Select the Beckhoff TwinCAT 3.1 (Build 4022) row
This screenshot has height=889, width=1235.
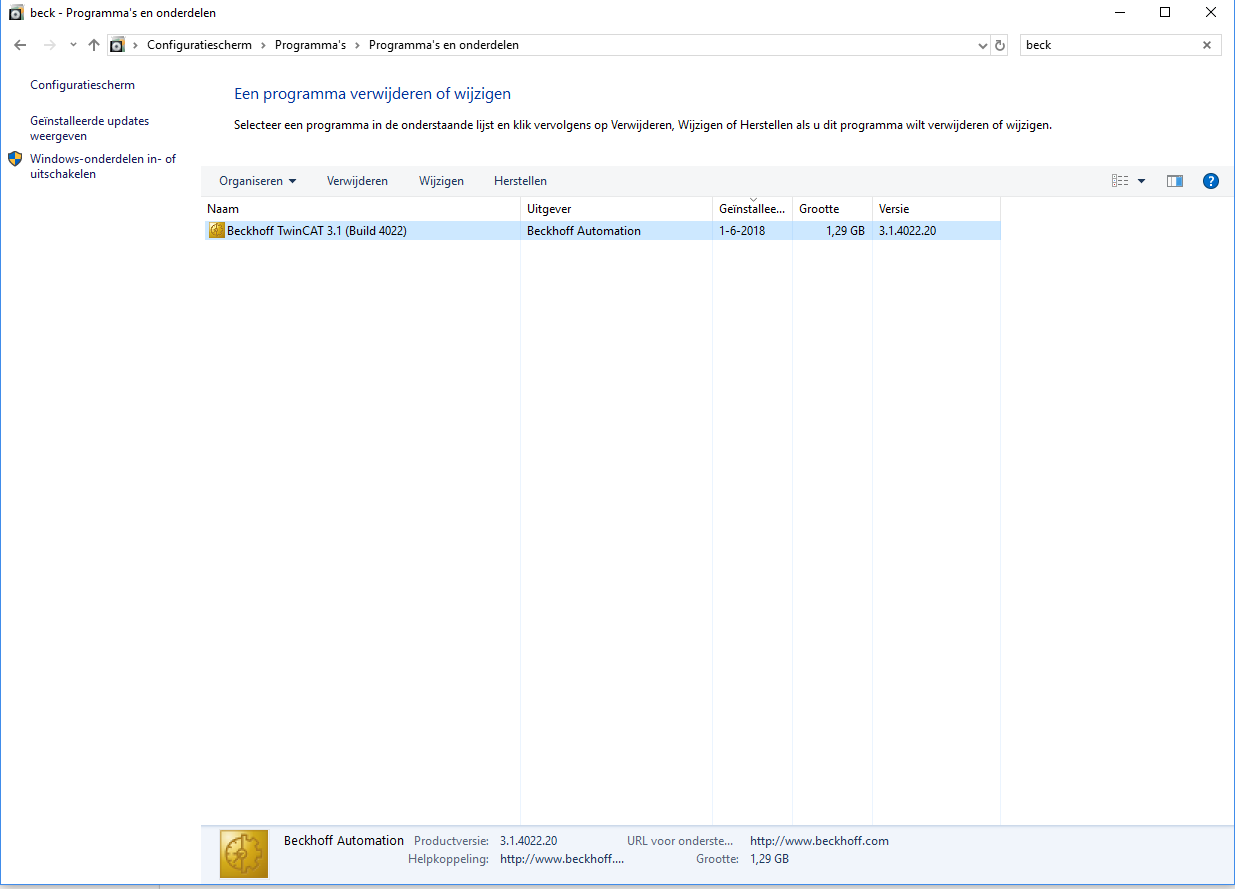point(601,231)
